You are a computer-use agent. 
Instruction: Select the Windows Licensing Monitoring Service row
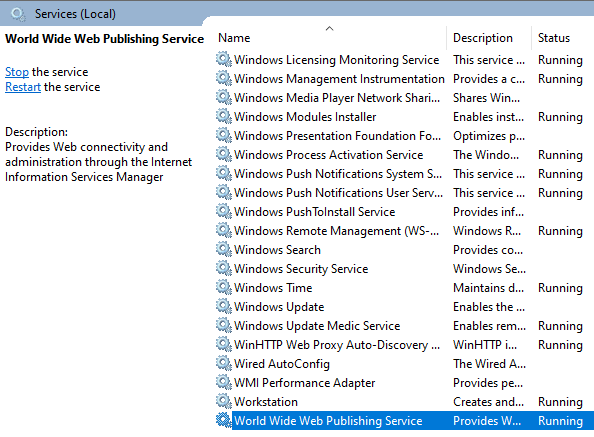point(405,60)
